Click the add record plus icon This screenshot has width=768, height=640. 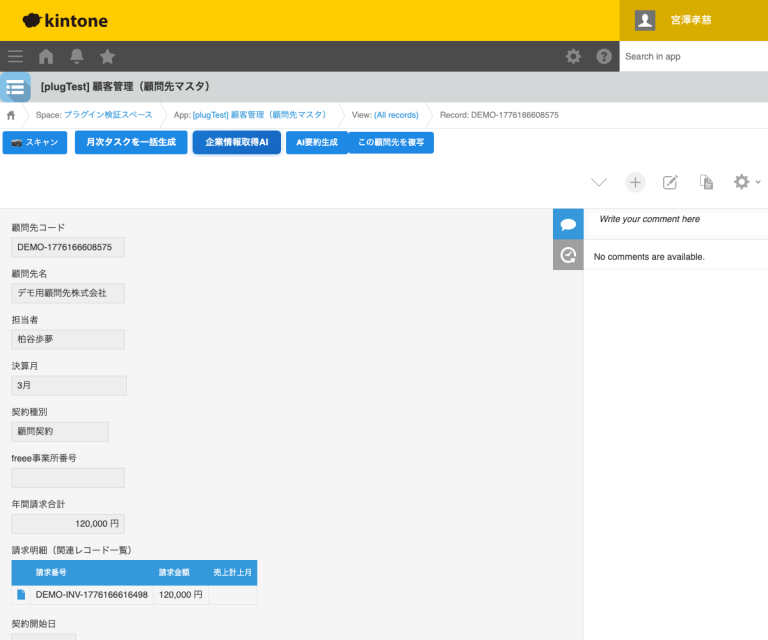[x=635, y=182]
